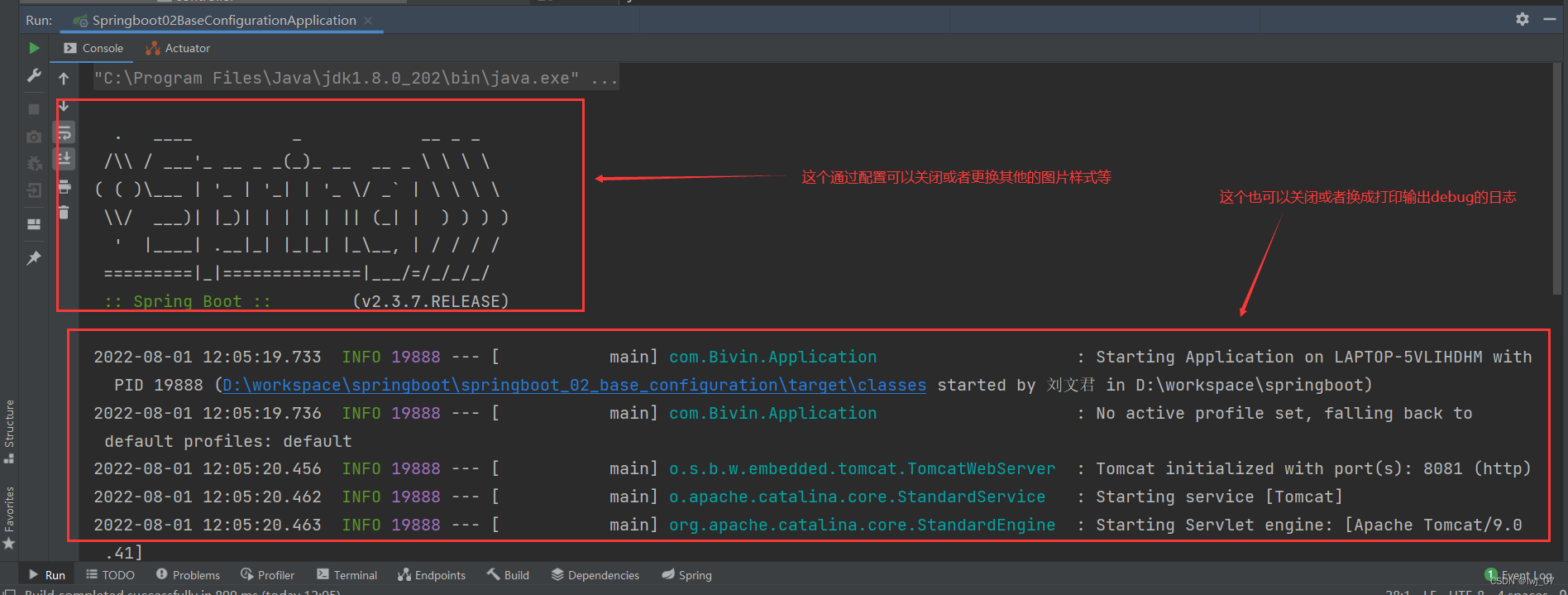Open the Structure side panel
The width and height of the screenshot is (1568, 595).
tap(9, 431)
